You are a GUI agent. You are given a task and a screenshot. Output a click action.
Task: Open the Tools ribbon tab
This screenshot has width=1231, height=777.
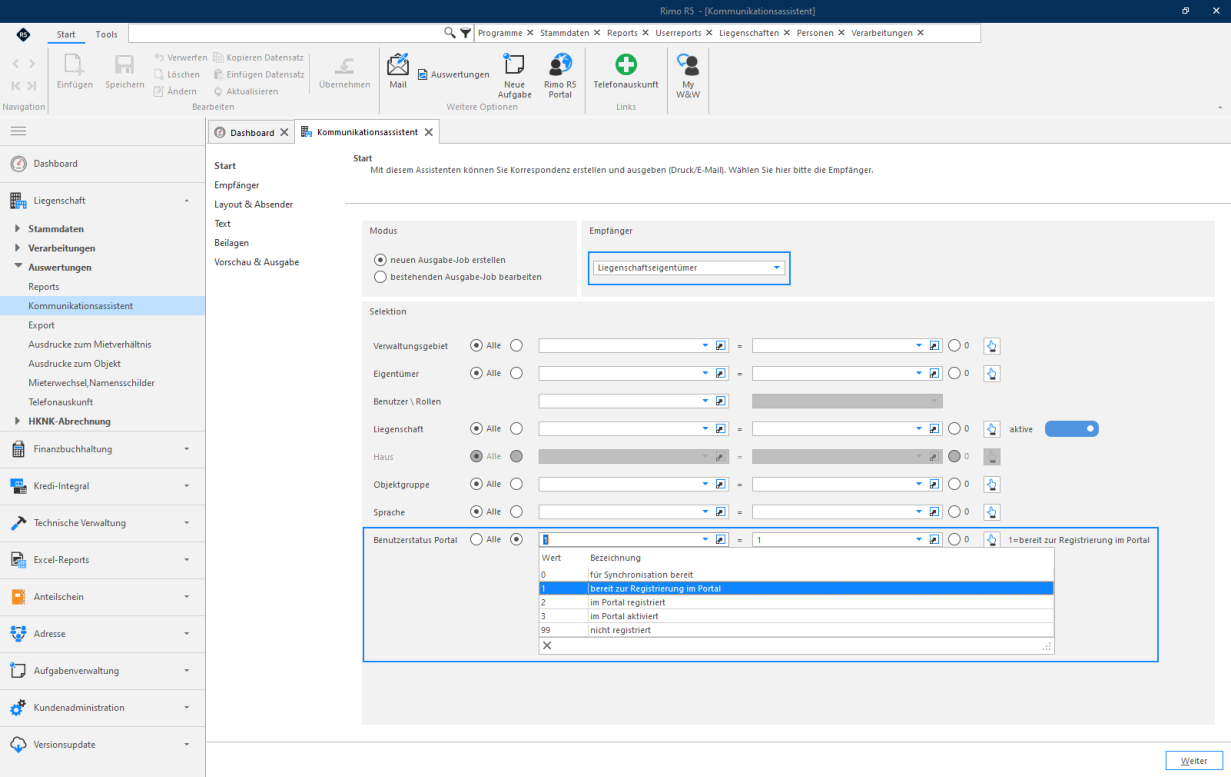point(106,34)
